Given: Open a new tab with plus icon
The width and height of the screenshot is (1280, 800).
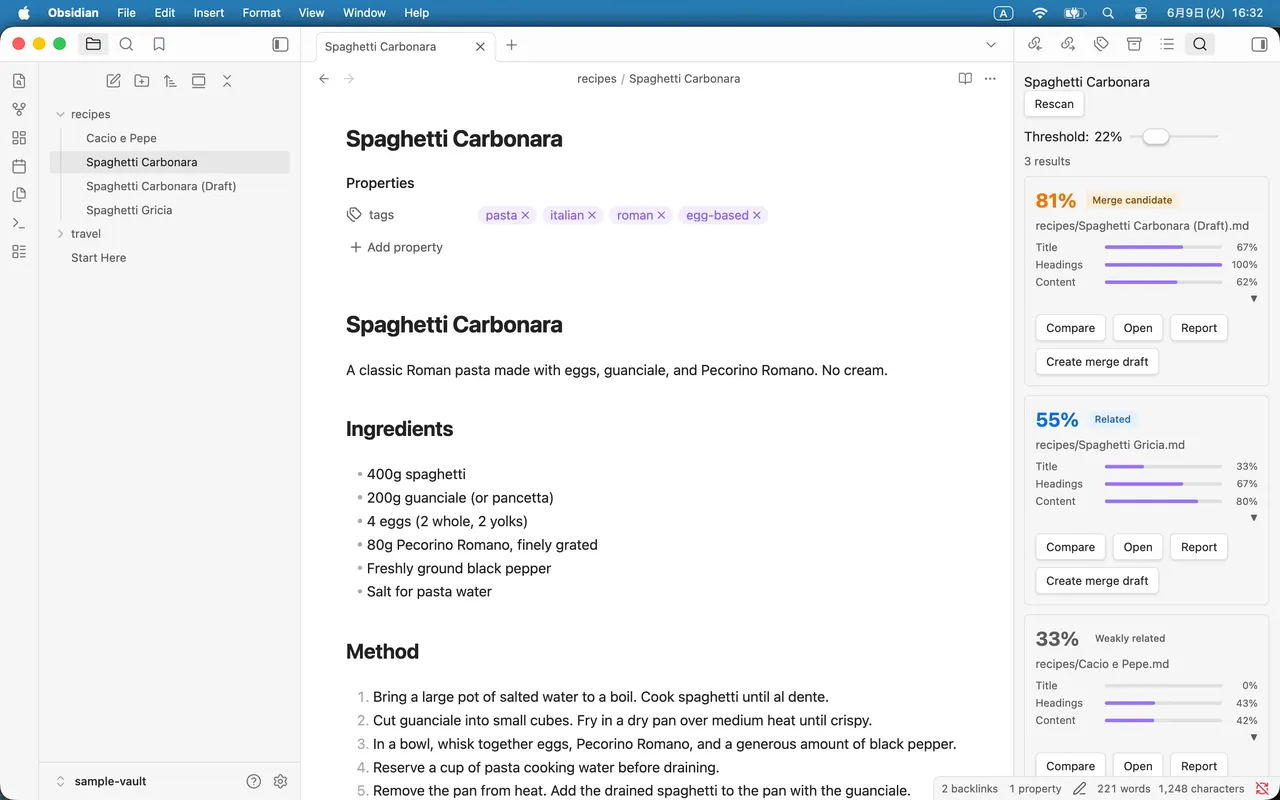Looking at the screenshot, I should [x=511, y=45].
